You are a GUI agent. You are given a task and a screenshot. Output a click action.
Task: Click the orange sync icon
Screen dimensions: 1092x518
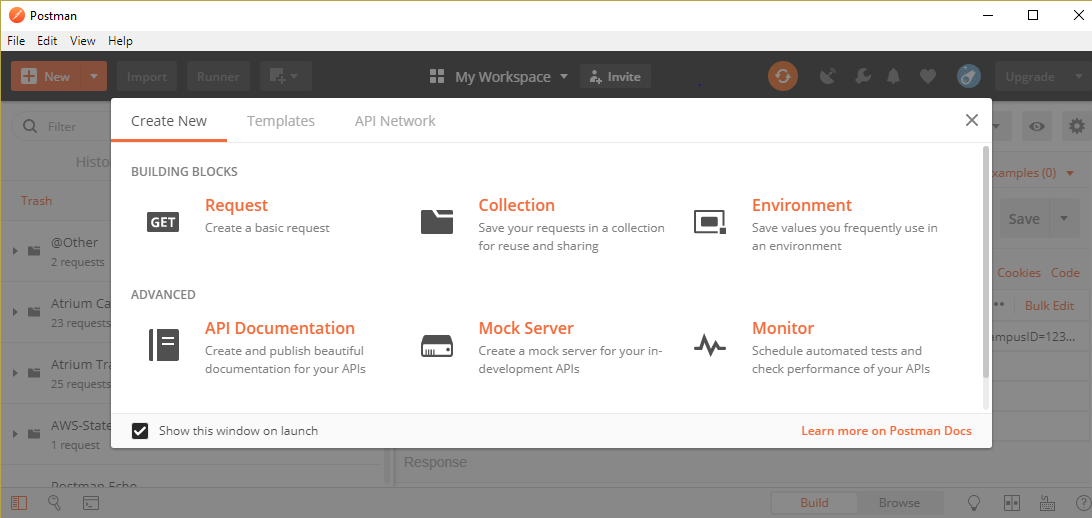[x=783, y=77]
